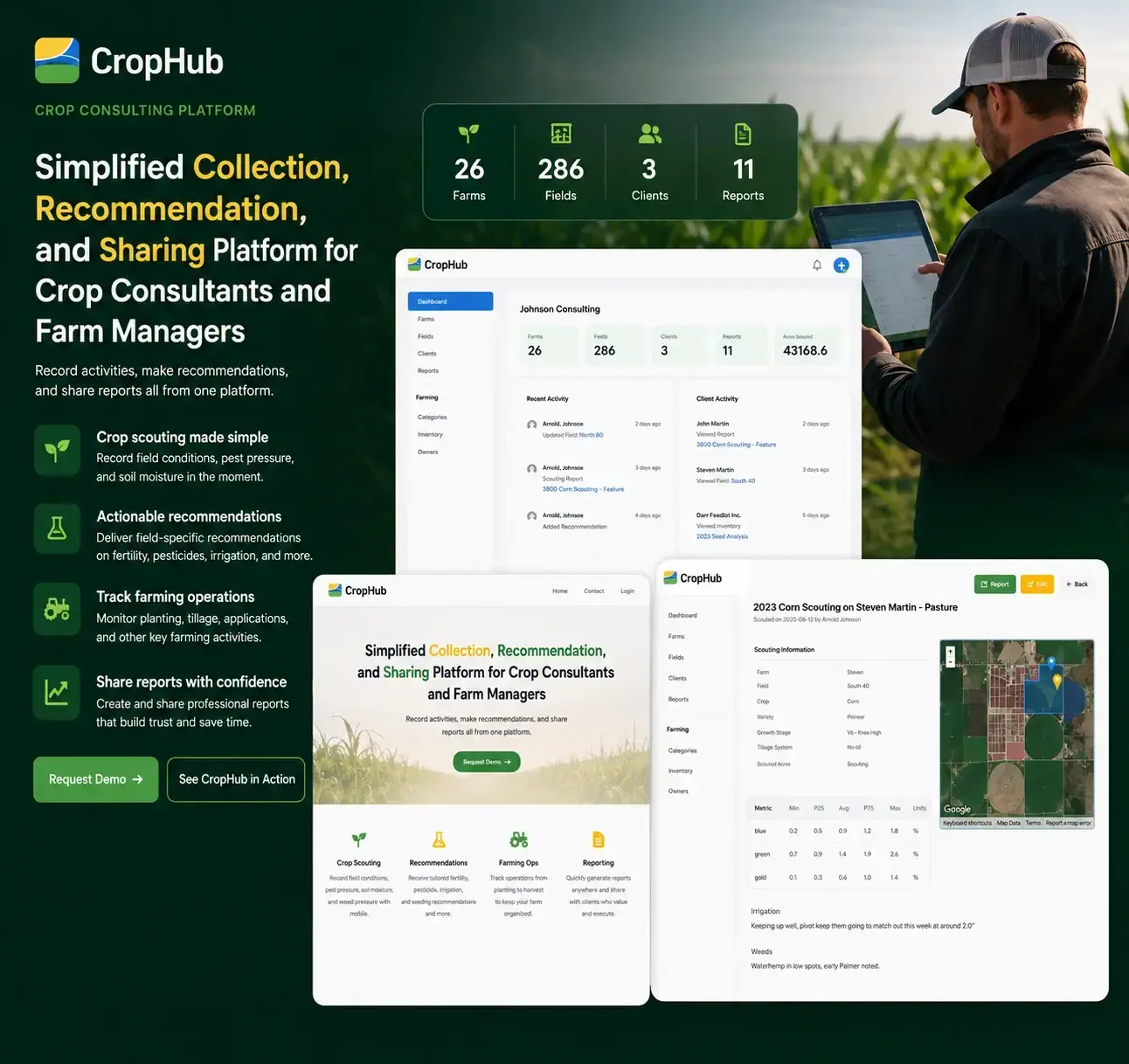Open Contact link in landing page nav
This screenshot has height=1064, width=1129.
point(594,591)
